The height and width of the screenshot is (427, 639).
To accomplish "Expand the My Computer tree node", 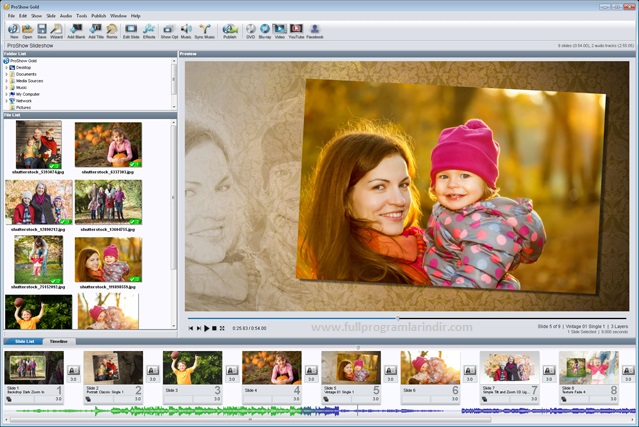I will click(x=6, y=94).
